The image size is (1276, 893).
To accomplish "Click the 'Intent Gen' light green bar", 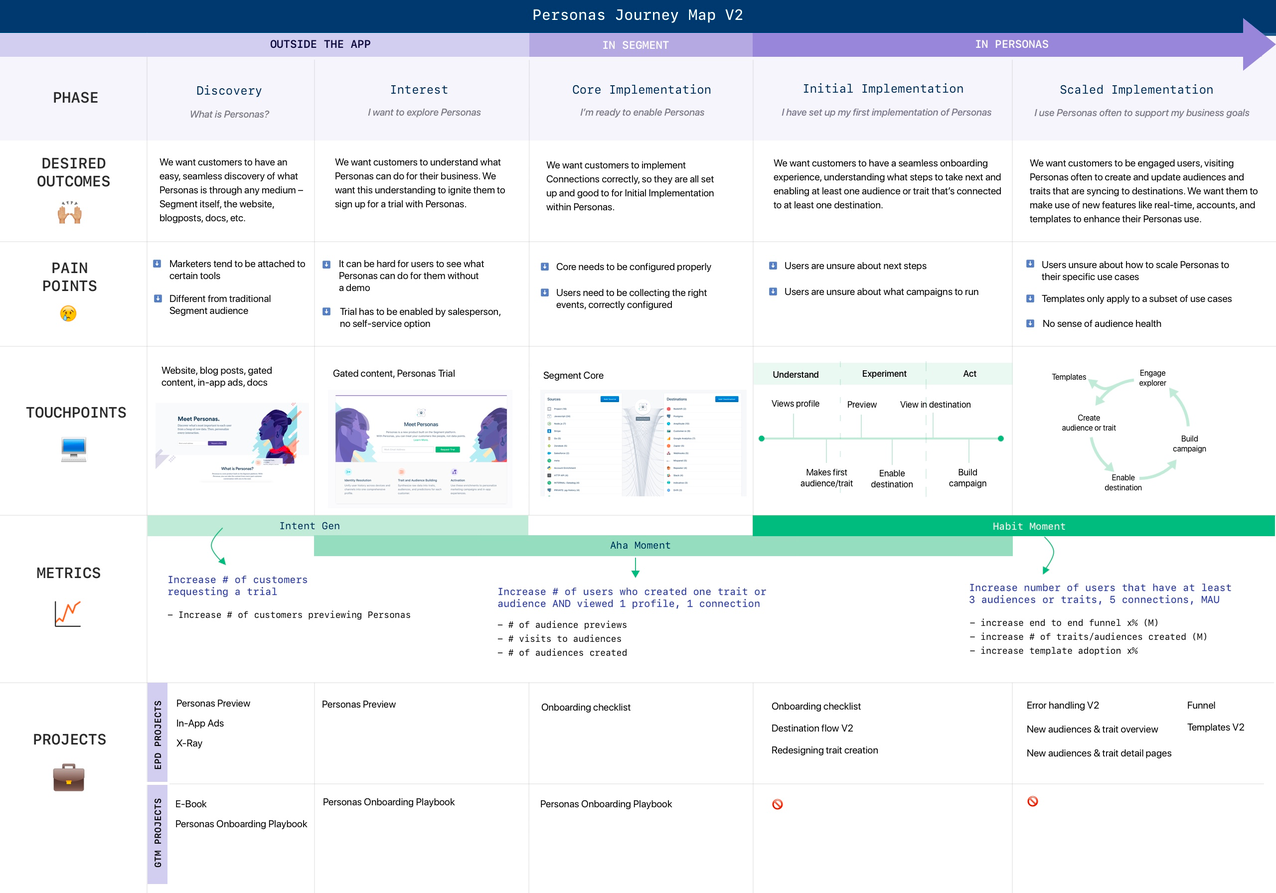I will [x=338, y=526].
